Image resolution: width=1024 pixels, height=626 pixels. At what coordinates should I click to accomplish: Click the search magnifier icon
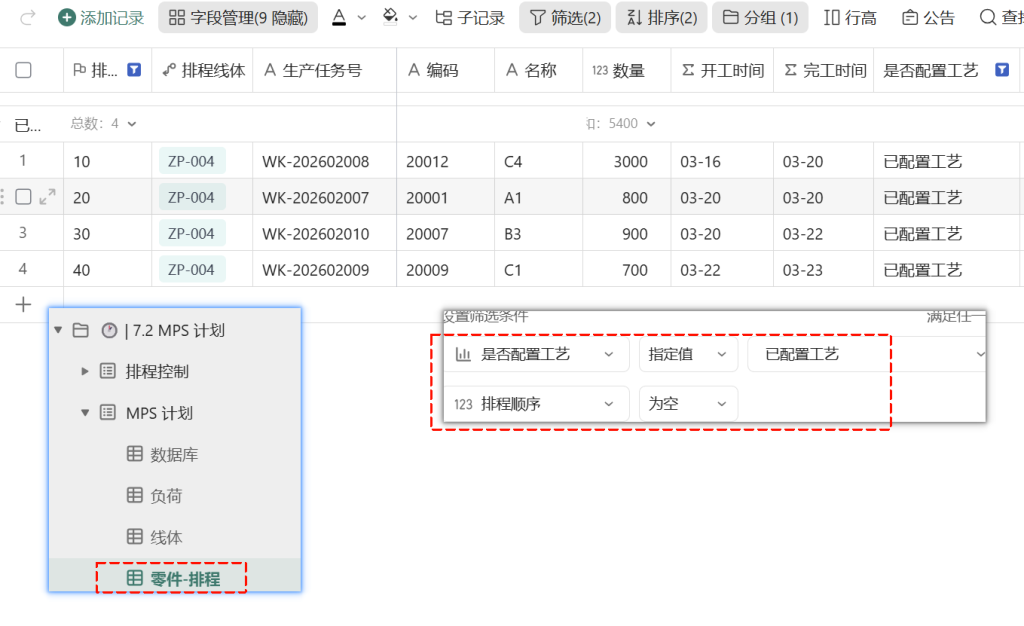pos(987,17)
